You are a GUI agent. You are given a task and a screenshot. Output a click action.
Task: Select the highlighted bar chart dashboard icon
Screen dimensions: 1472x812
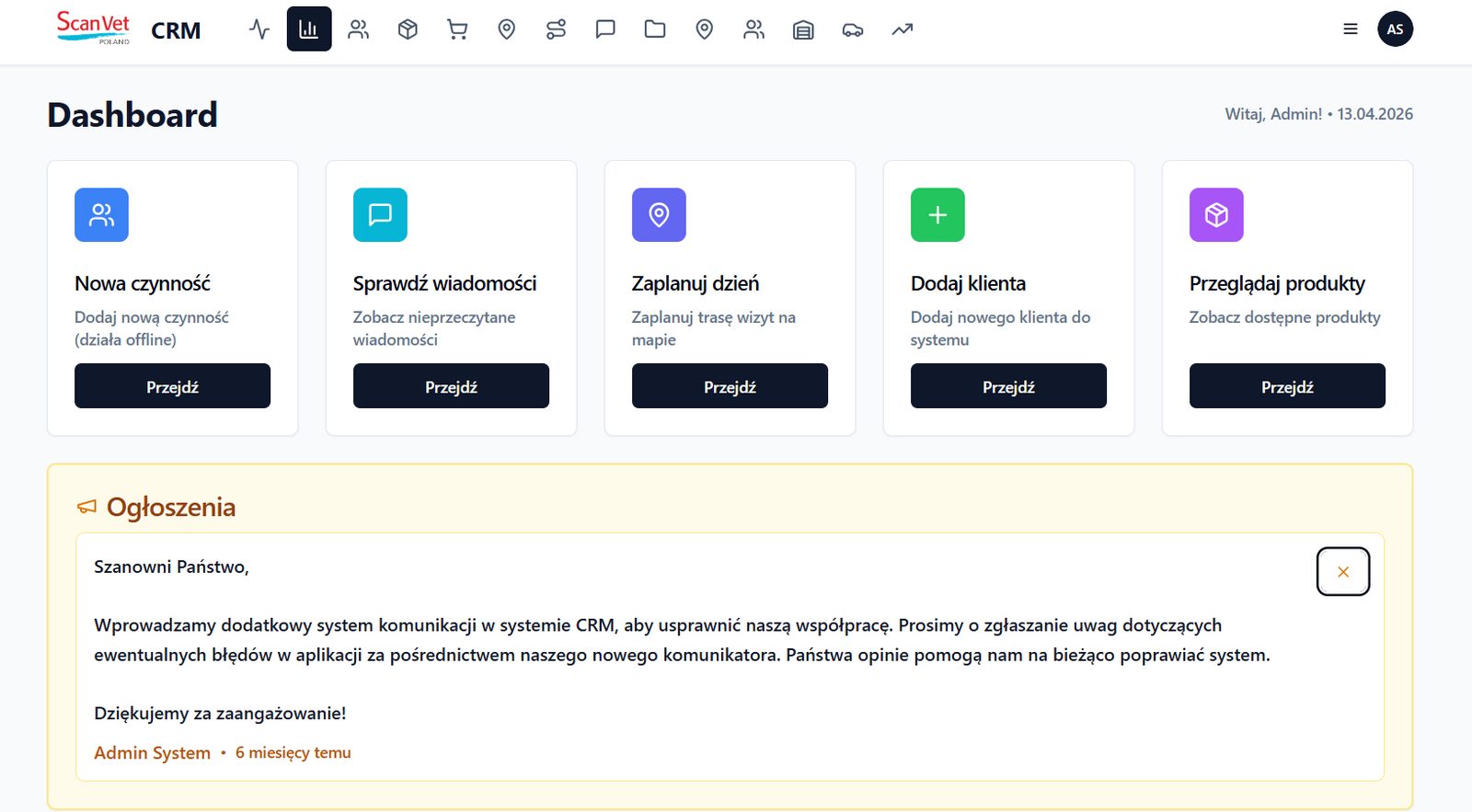click(309, 29)
